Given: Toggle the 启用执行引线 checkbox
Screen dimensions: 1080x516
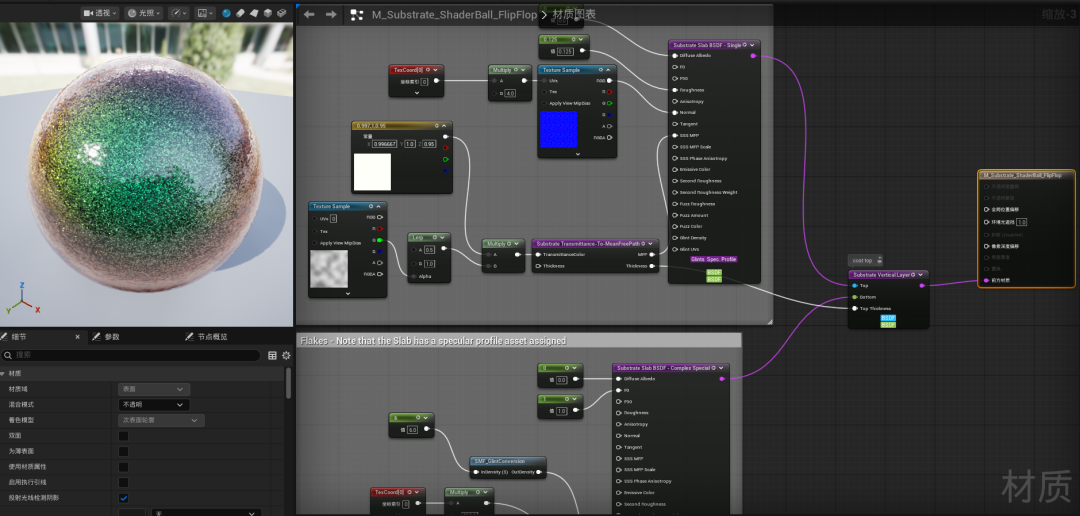Looking at the screenshot, I should tap(123, 482).
